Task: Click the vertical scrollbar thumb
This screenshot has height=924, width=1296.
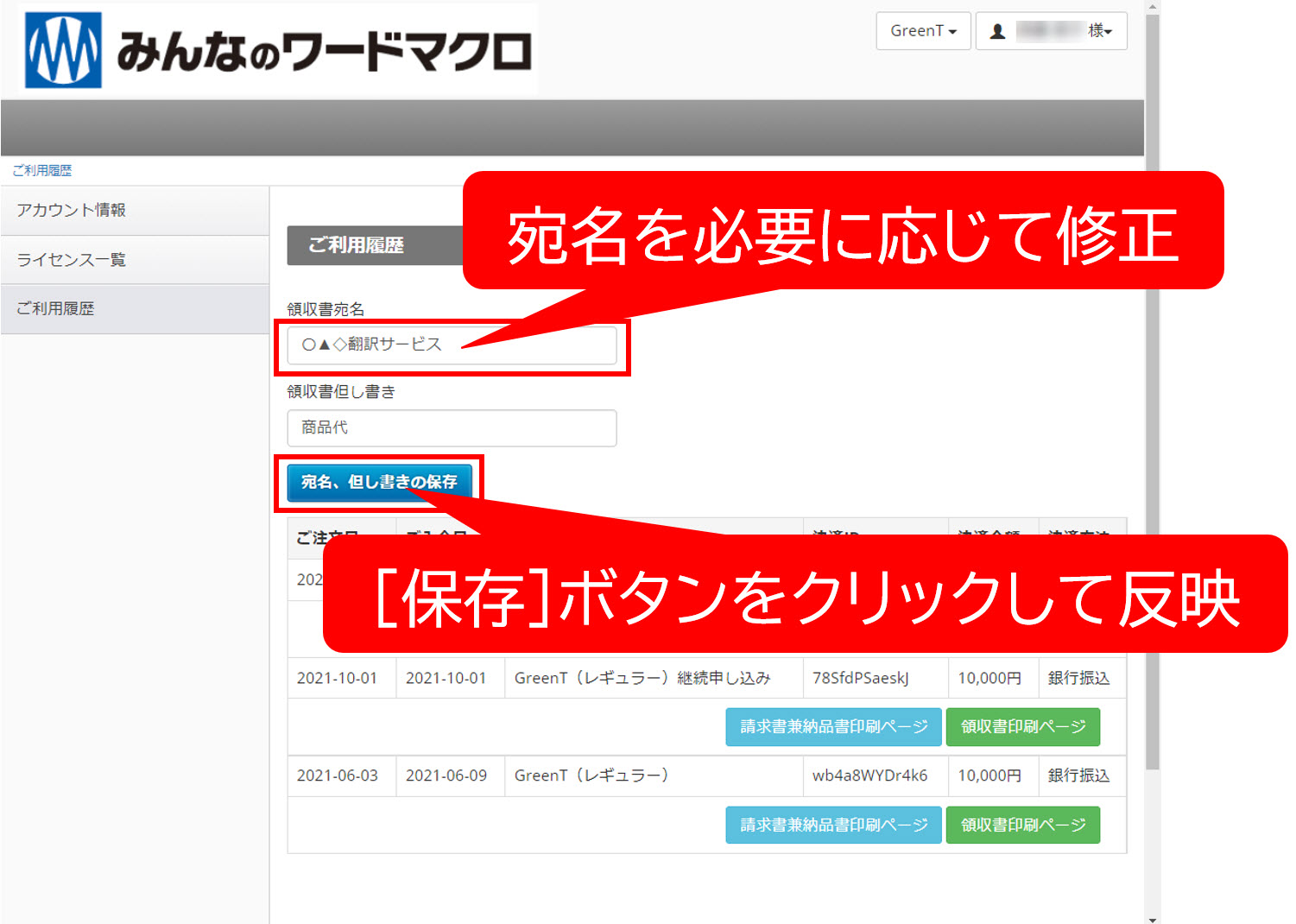Action: tap(1152, 389)
